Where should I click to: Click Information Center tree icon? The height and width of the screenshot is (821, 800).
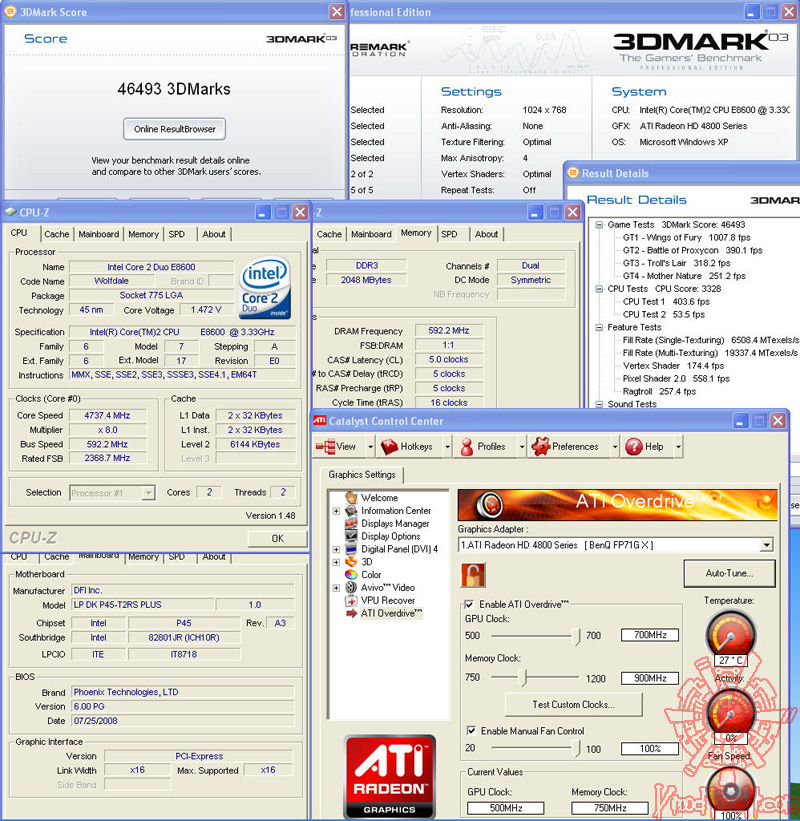[351, 510]
